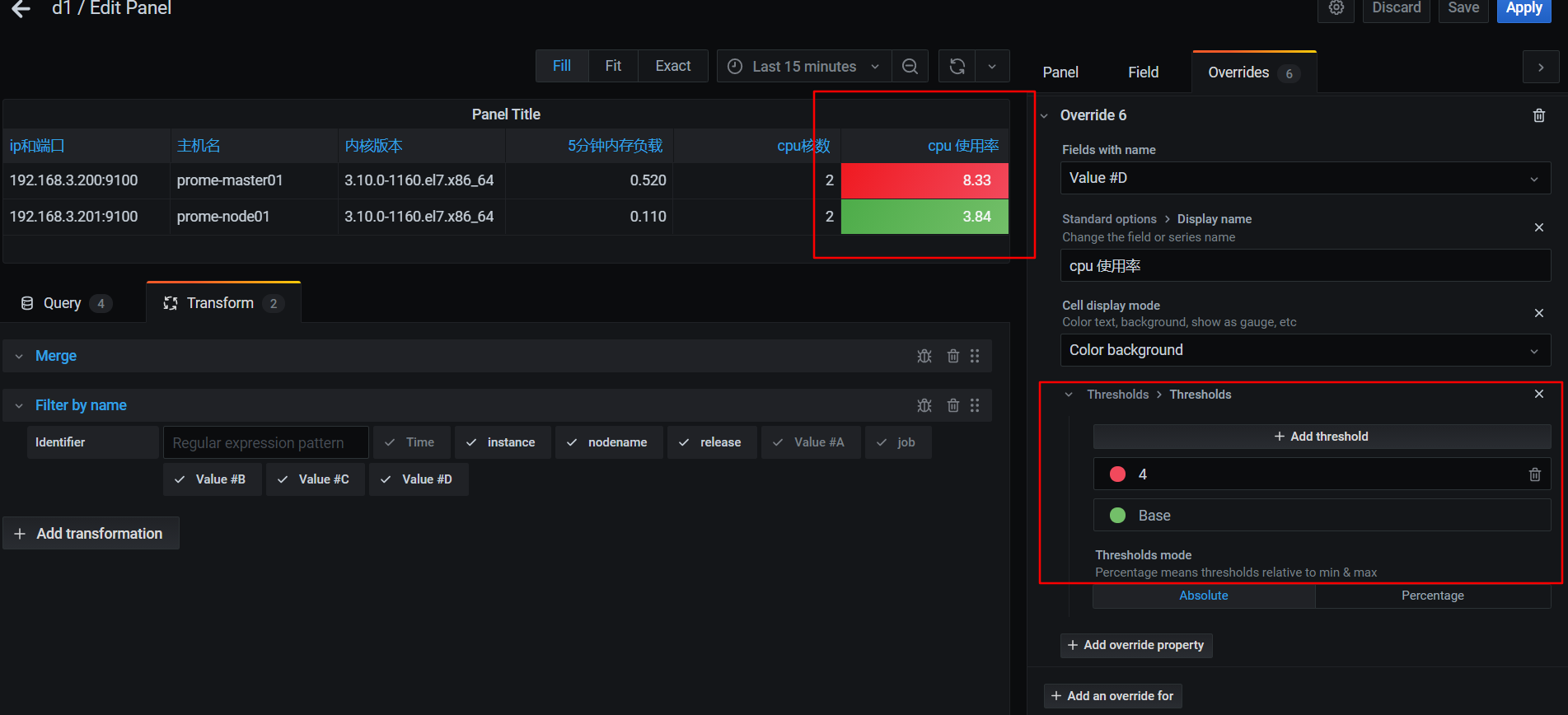The width and height of the screenshot is (1568, 715).
Task: Collapse the Override 6 section
Action: coord(1044,115)
